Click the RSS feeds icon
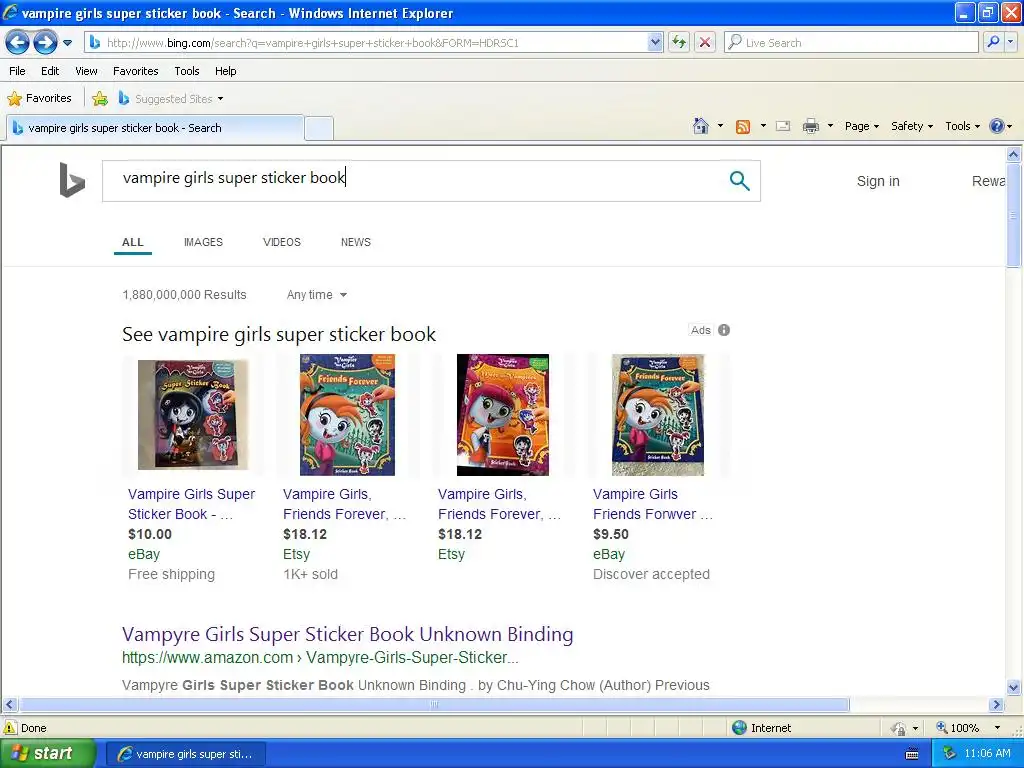This screenshot has height=768, width=1024. click(x=743, y=127)
